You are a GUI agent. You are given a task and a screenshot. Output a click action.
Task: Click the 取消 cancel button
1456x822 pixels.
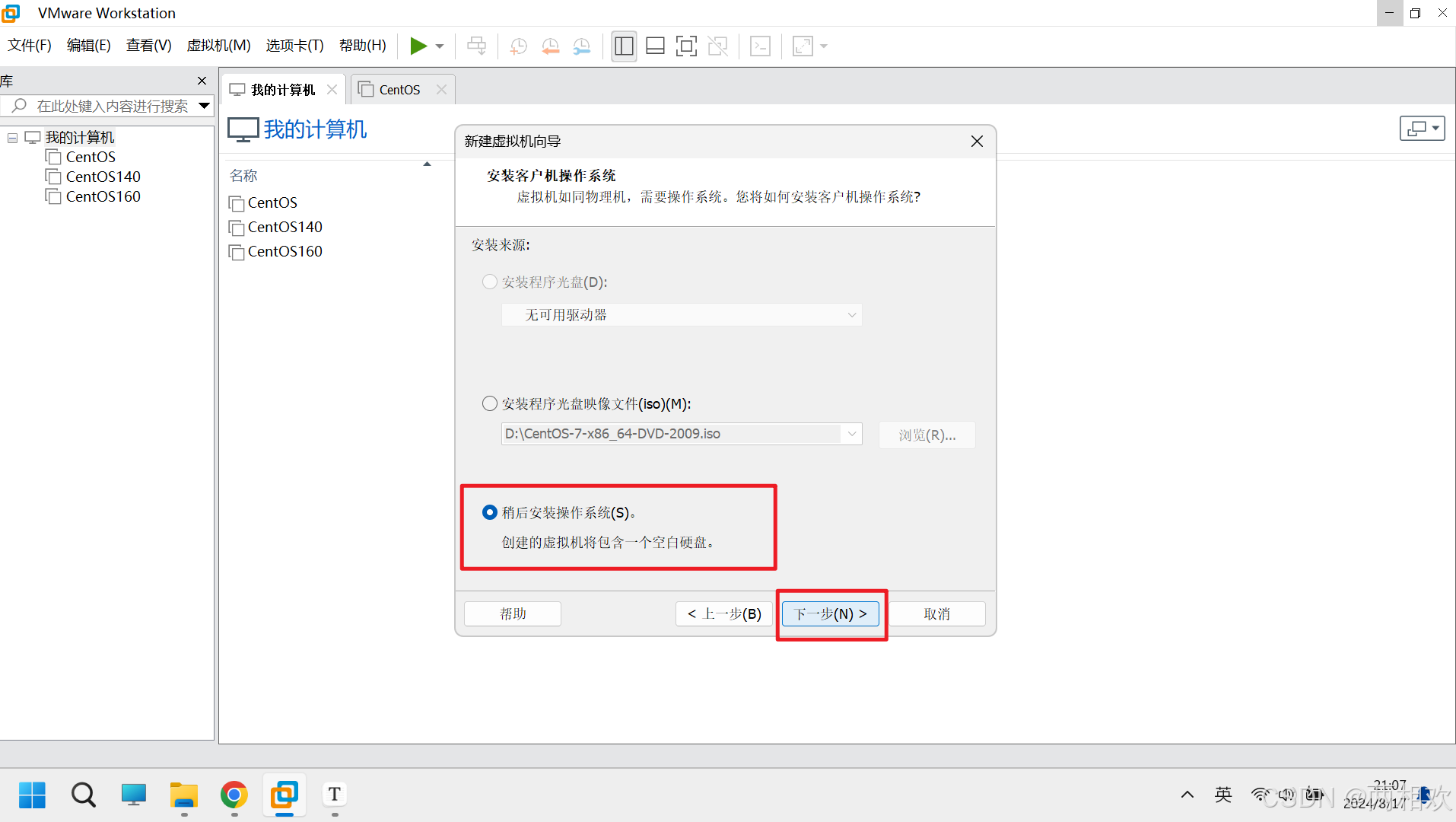tap(937, 614)
